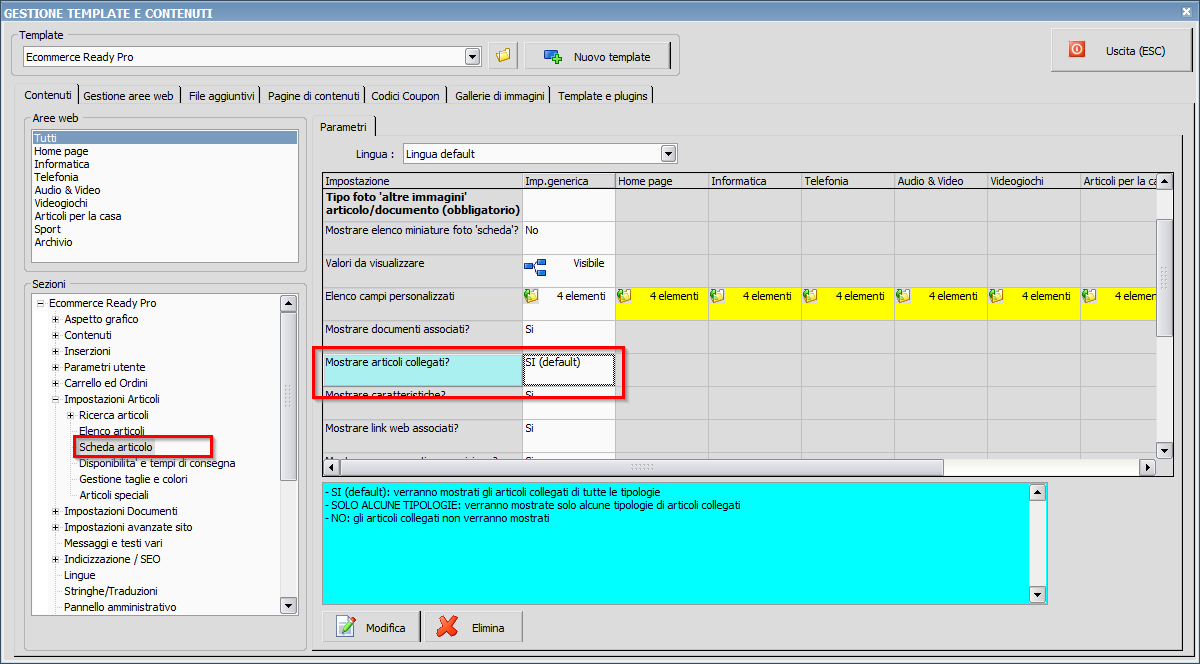Select Tutti in Aree web list

(x=165, y=138)
